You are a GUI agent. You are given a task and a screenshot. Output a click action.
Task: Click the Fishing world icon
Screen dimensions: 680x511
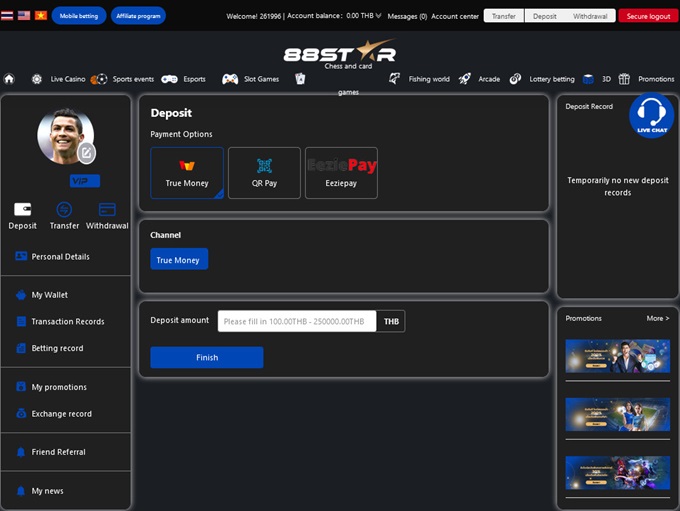(395, 79)
